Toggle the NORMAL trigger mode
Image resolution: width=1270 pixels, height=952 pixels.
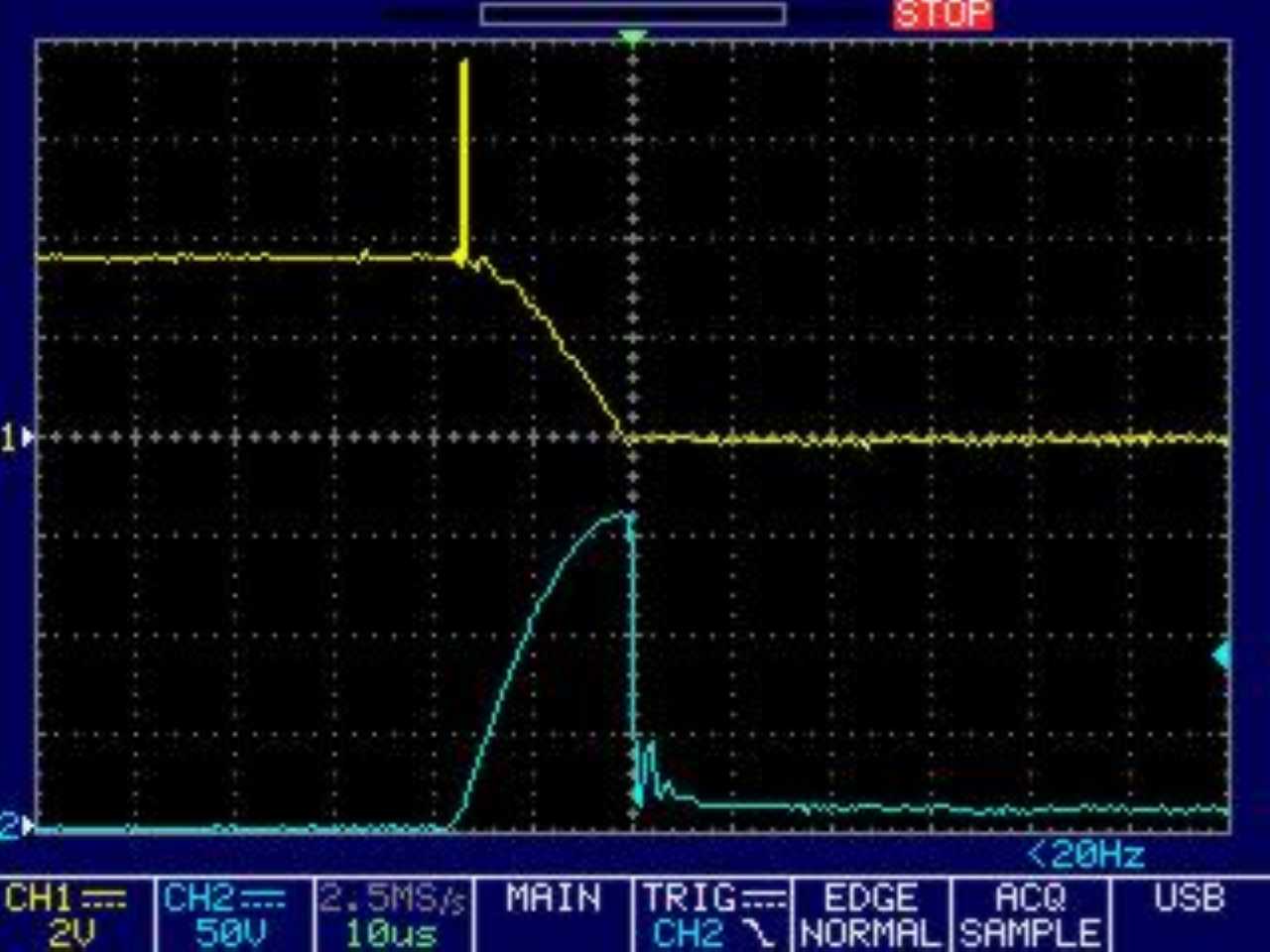pos(870,933)
